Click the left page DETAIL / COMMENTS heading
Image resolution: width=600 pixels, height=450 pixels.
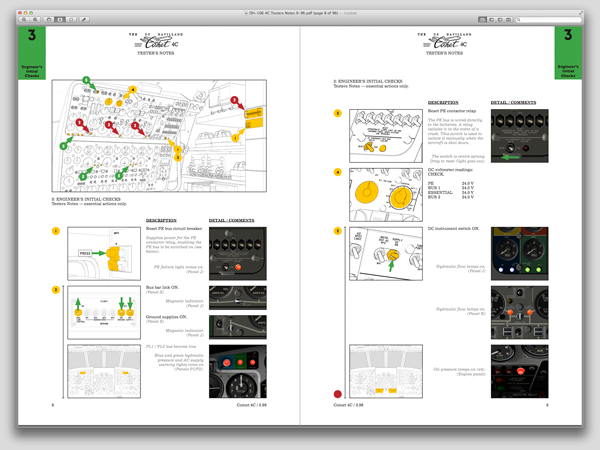pyautogui.click(x=232, y=220)
